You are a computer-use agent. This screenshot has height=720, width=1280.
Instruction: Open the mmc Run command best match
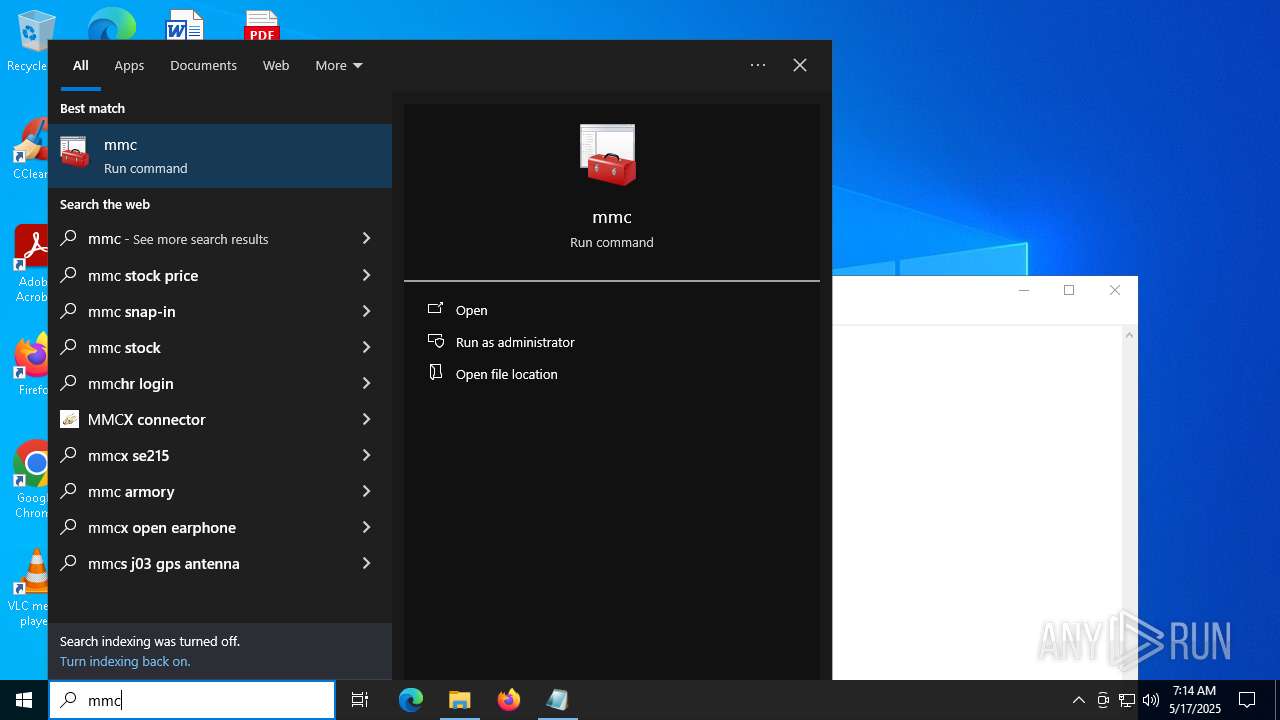(x=220, y=156)
